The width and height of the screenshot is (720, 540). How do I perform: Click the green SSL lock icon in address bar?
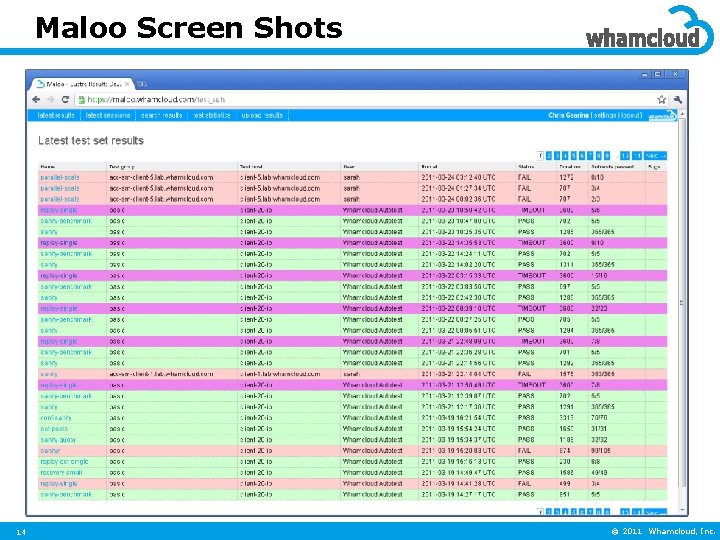pyautogui.click(x=82, y=100)
